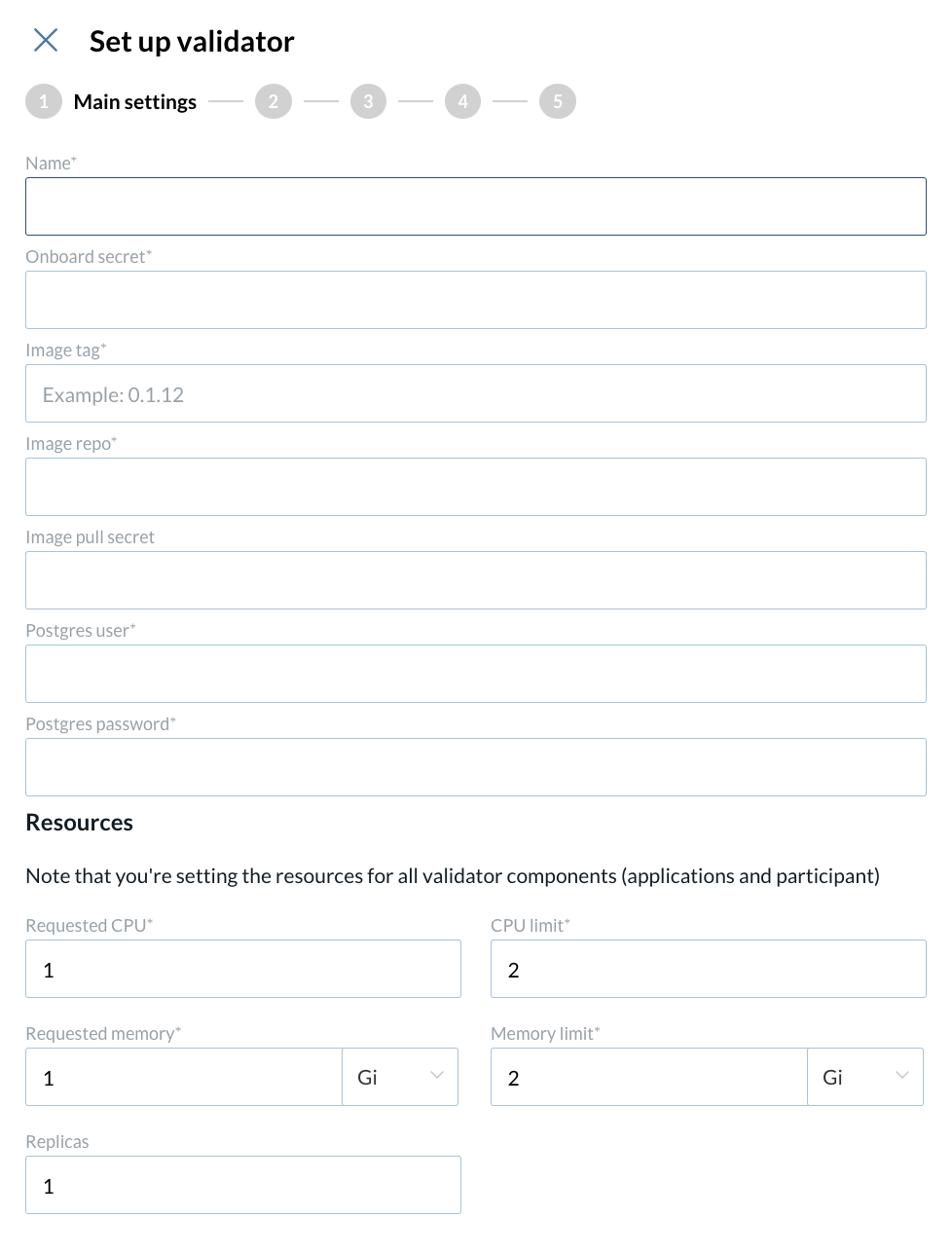Open the Requested memory unit dropdown showing Gi
The width and height of the screenshot is (952, 1254).
[400, 1077]
